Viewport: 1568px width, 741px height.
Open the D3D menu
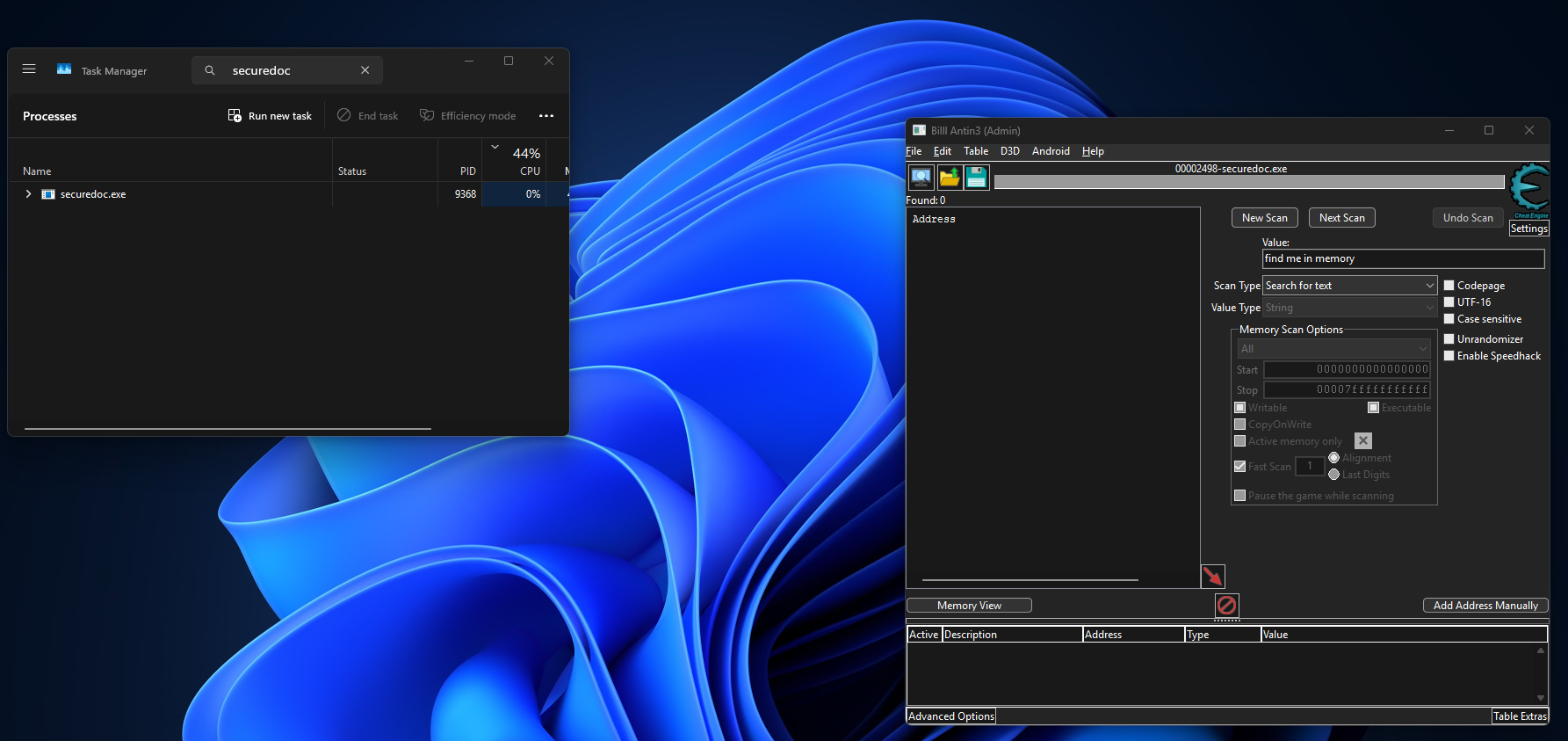[x=1010, y=151]
